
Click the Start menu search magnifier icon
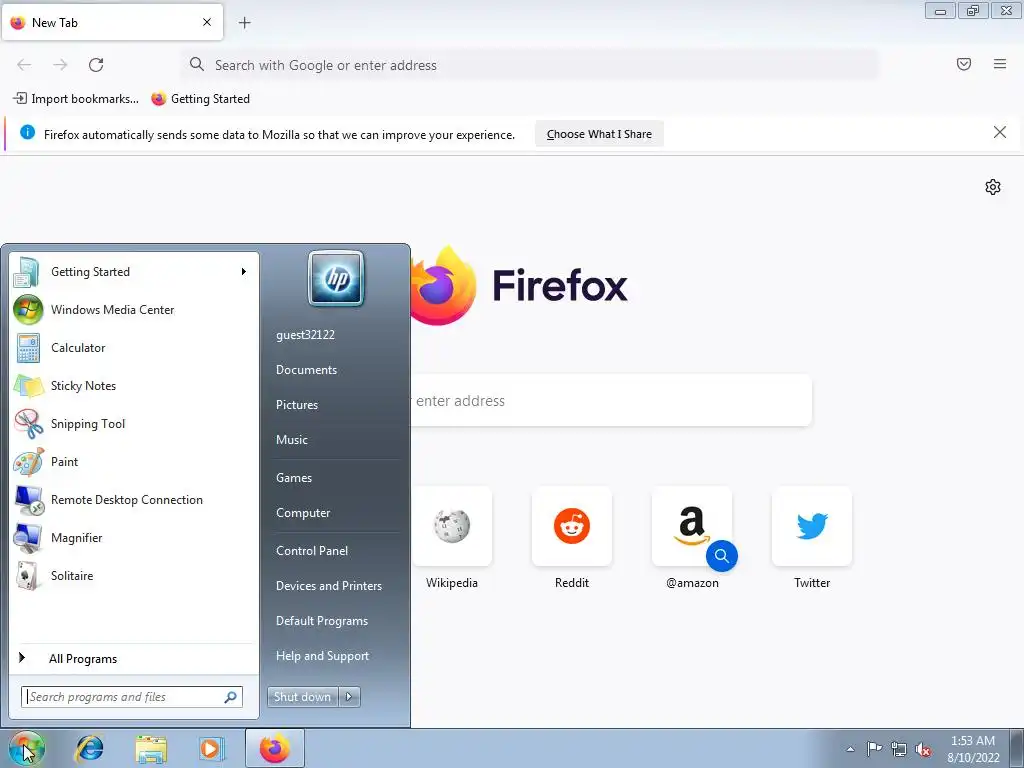231,697
